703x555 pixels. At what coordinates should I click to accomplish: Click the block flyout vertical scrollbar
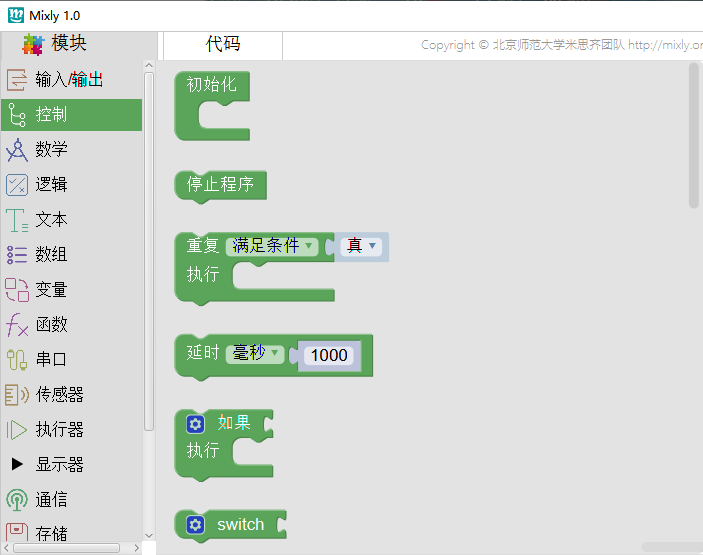694,135
